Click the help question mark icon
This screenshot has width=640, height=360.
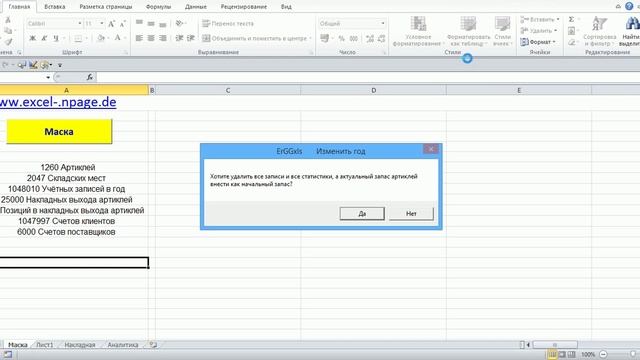(x=629, y=6)
